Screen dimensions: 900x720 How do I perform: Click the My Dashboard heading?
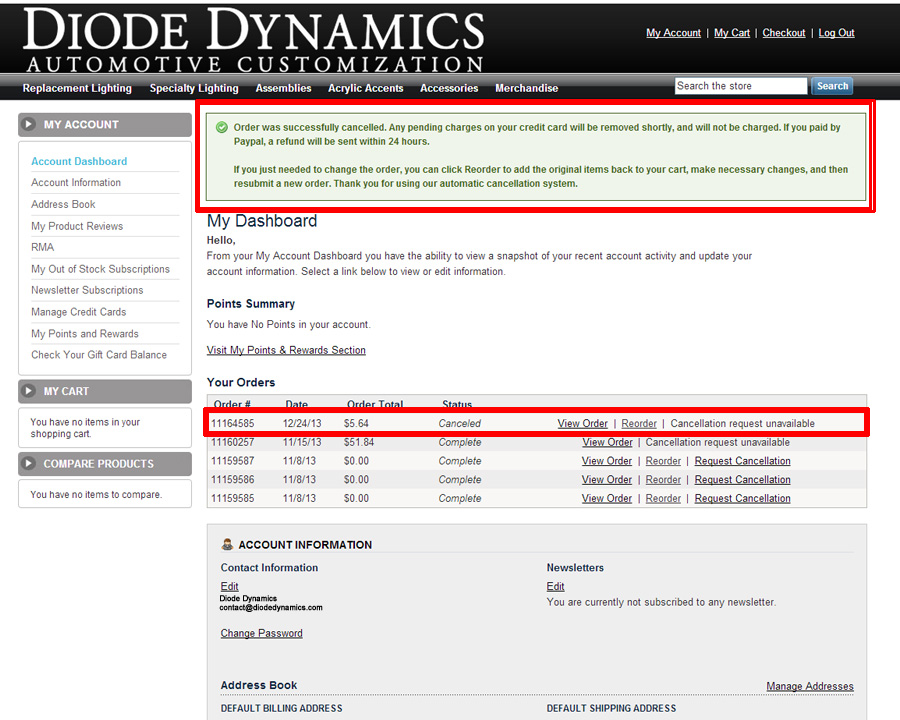point(262,221)
